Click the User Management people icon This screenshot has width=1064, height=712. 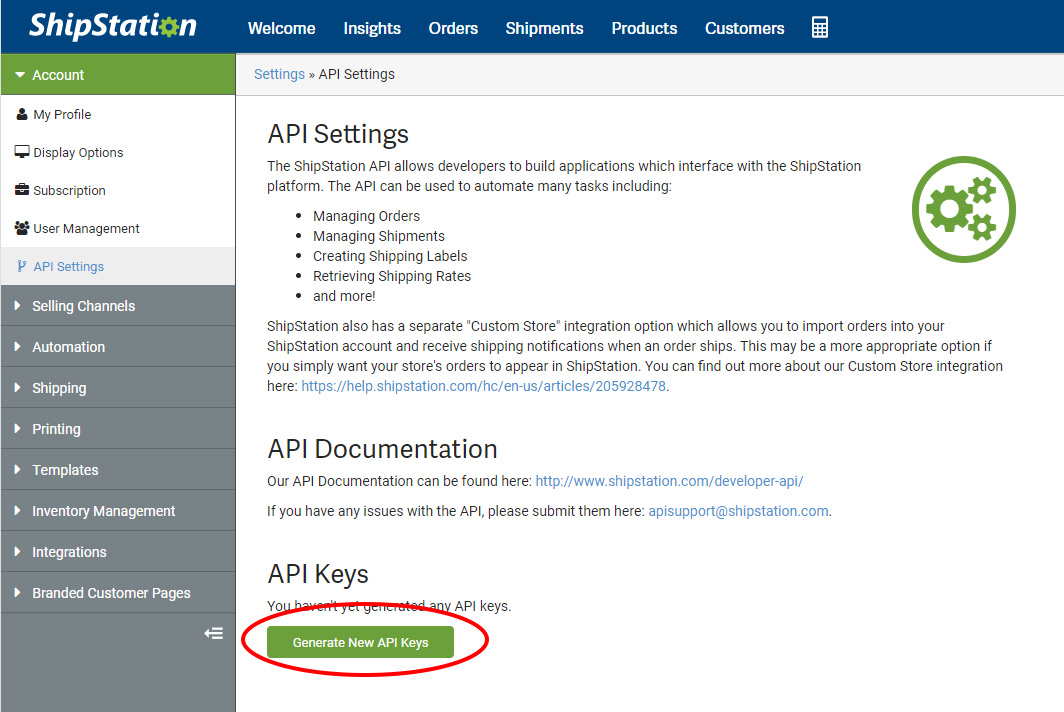(22, 228)
